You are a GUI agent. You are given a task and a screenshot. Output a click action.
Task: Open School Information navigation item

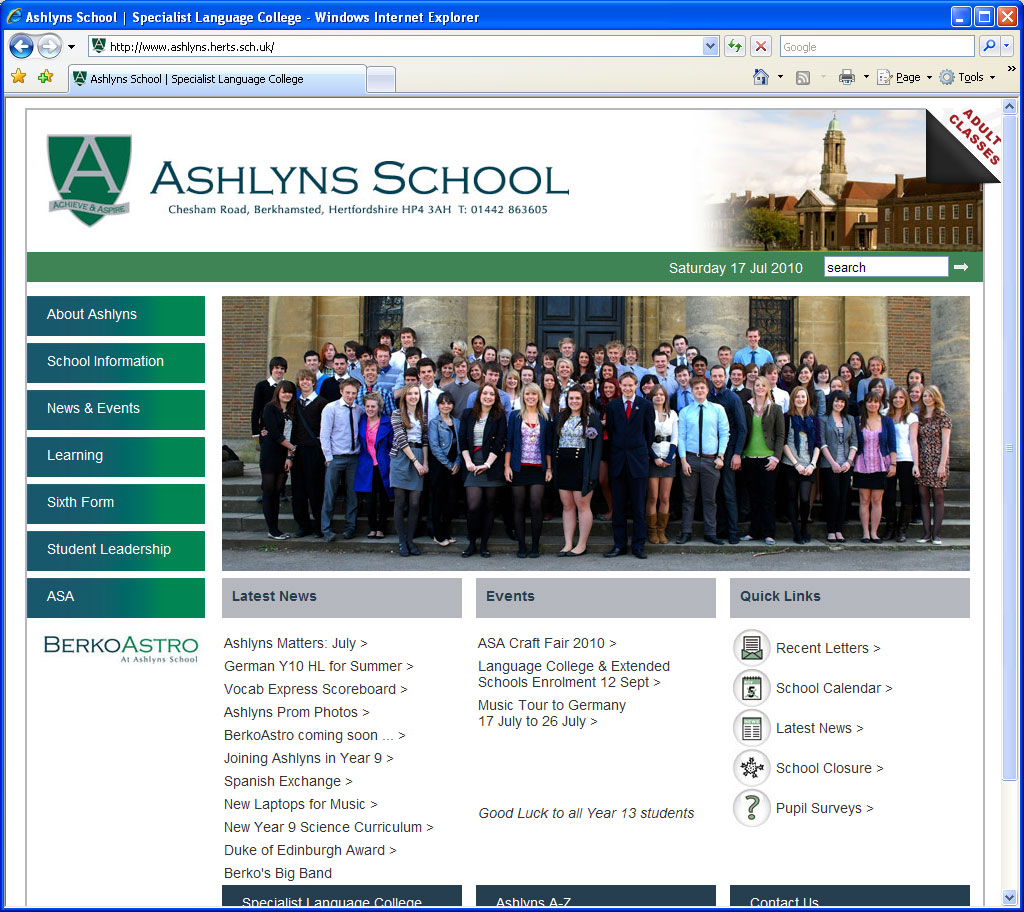click(x=116, y=362)
